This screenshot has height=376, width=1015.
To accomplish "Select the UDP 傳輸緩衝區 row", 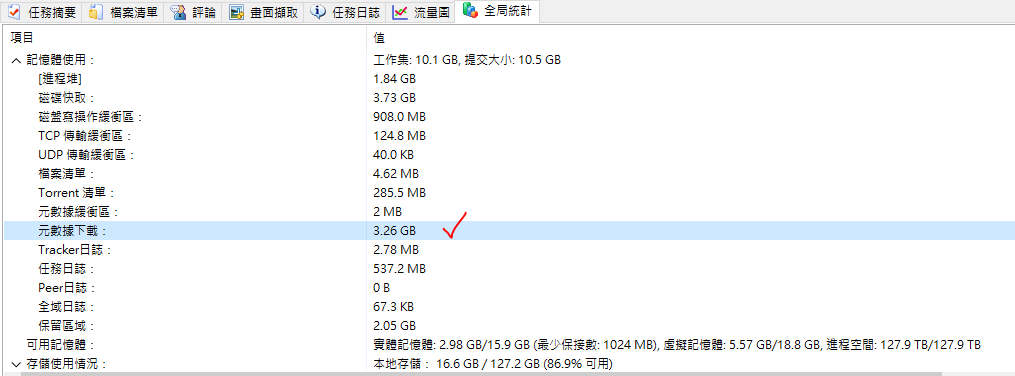I will coord(509,155).
